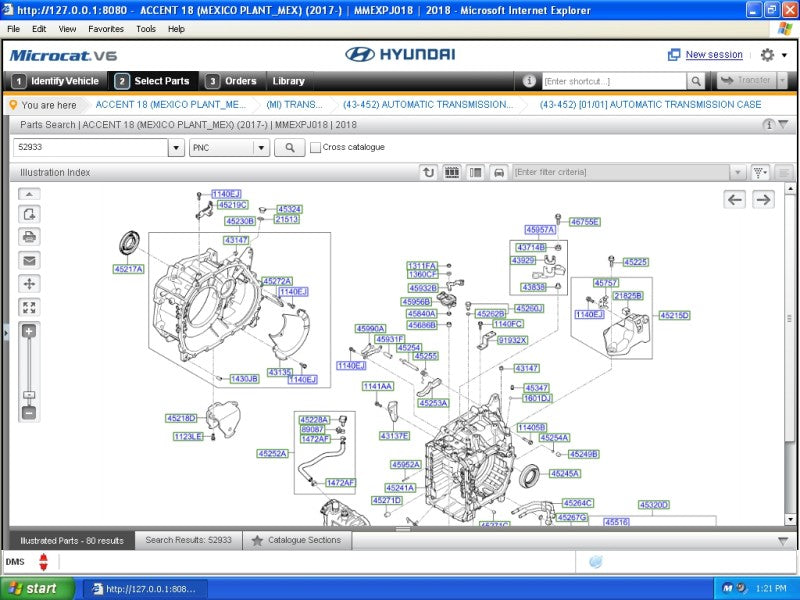The width and height of the screenshot is (800, 600).
Task: Click the vehicle filter car icon
Action: click(x=498, y=172)
